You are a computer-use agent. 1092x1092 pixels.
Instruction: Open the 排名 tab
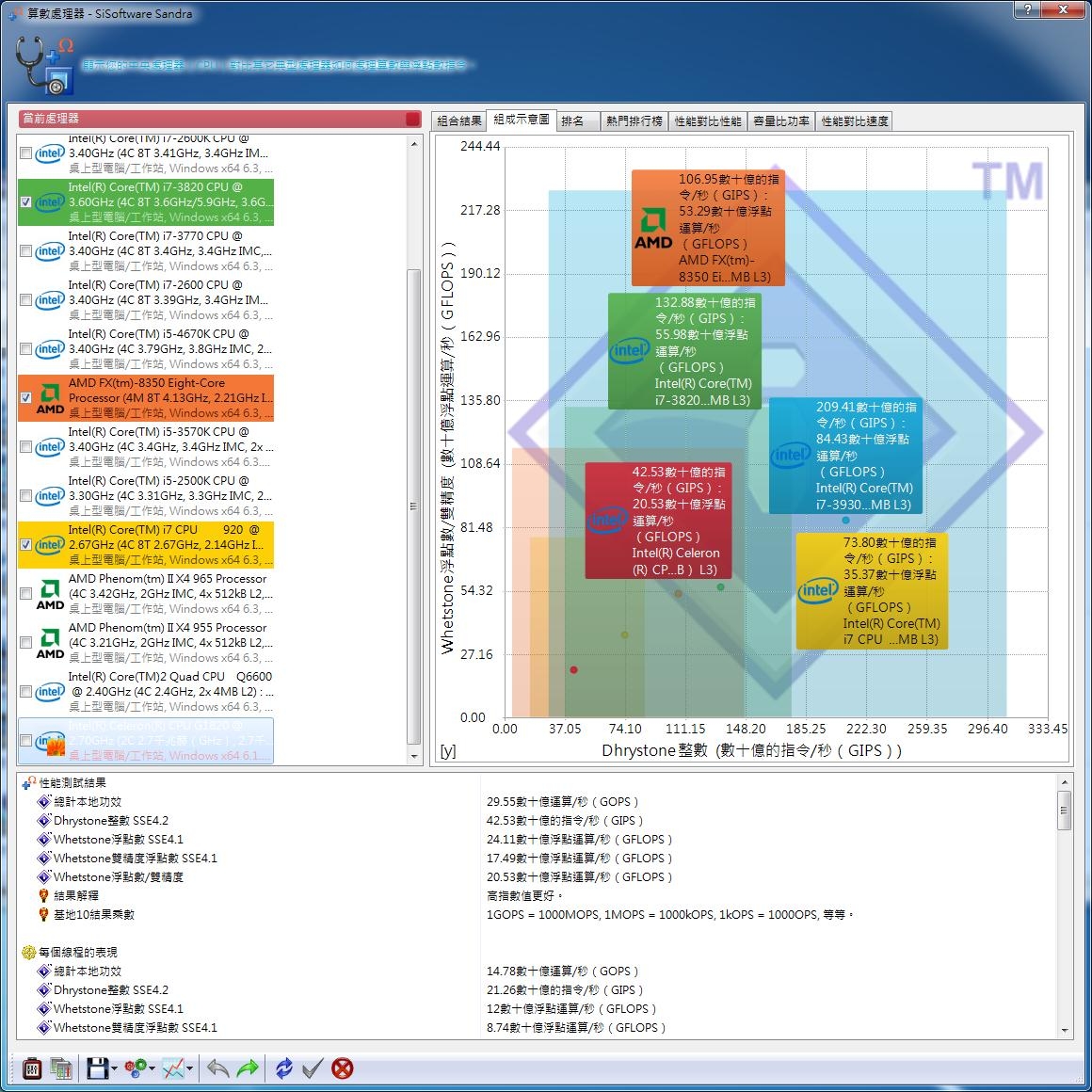point(577,121)
